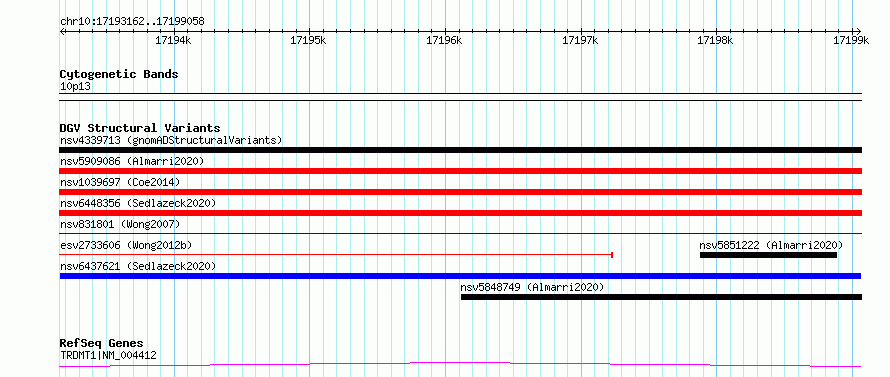
Task: Click the nsv5851222 (Almarri2020) label
Action: 771,245
